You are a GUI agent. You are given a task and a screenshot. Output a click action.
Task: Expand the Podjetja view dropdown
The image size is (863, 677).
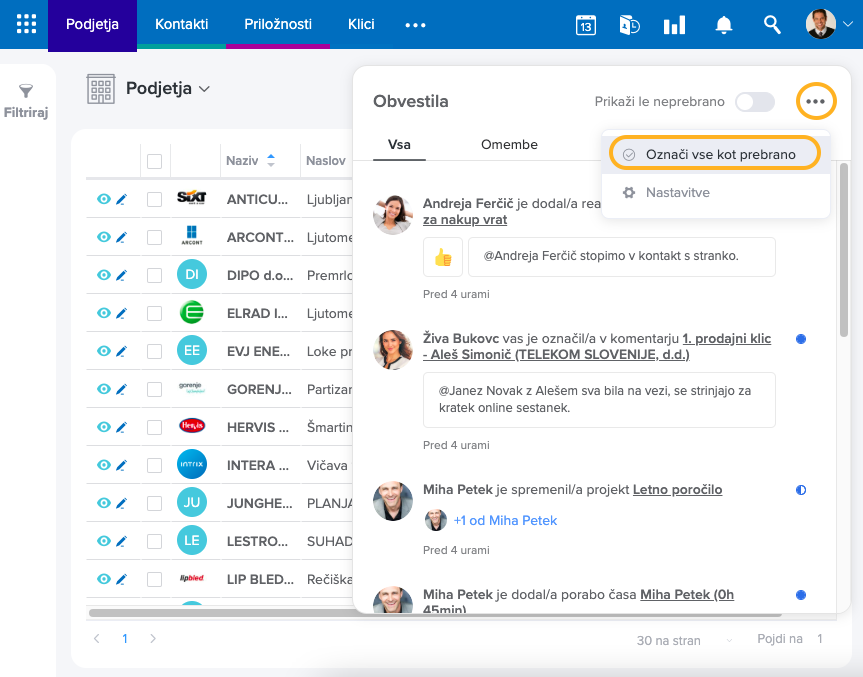[204, 89]
